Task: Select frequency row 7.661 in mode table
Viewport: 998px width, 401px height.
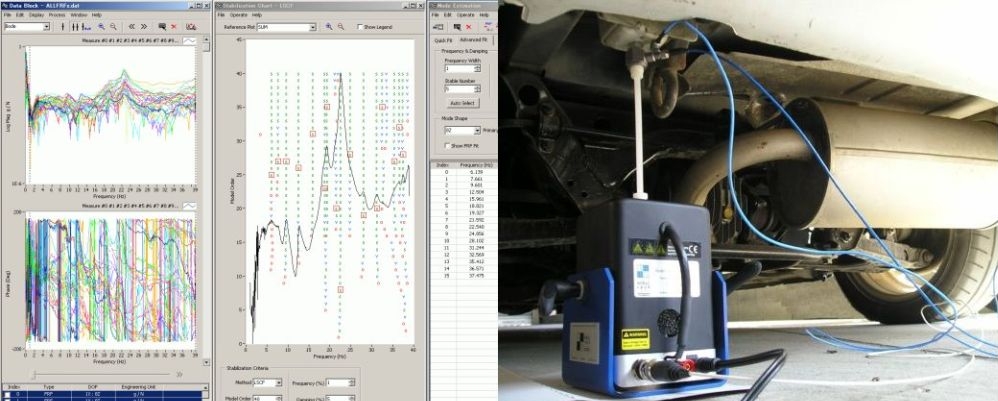Action: (x=464, y=179)
